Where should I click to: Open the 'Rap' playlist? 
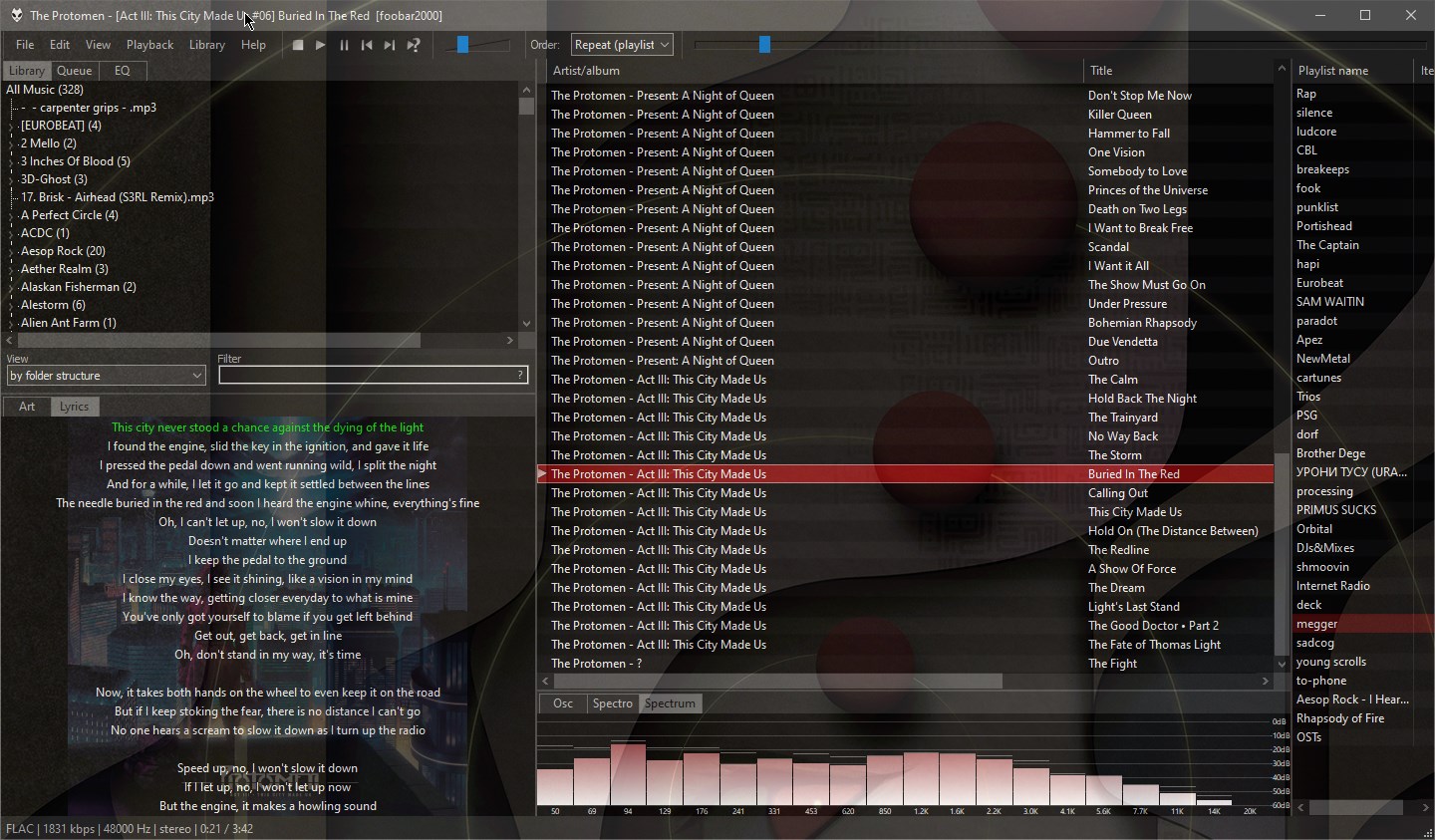[x=1305, y=94]
